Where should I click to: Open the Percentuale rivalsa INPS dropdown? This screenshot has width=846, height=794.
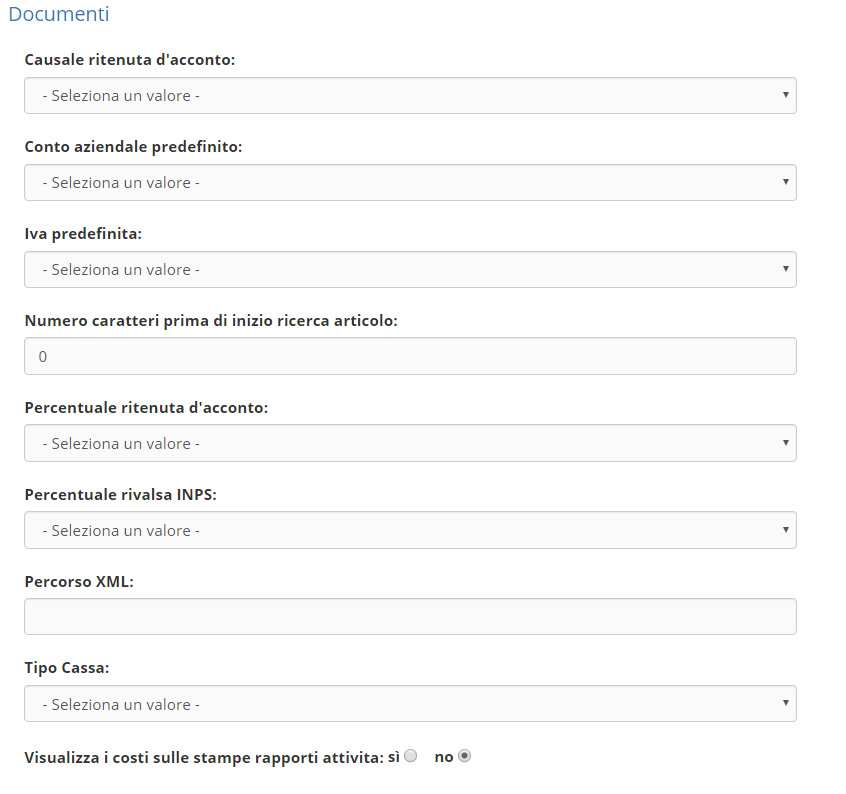pos(410,531)
